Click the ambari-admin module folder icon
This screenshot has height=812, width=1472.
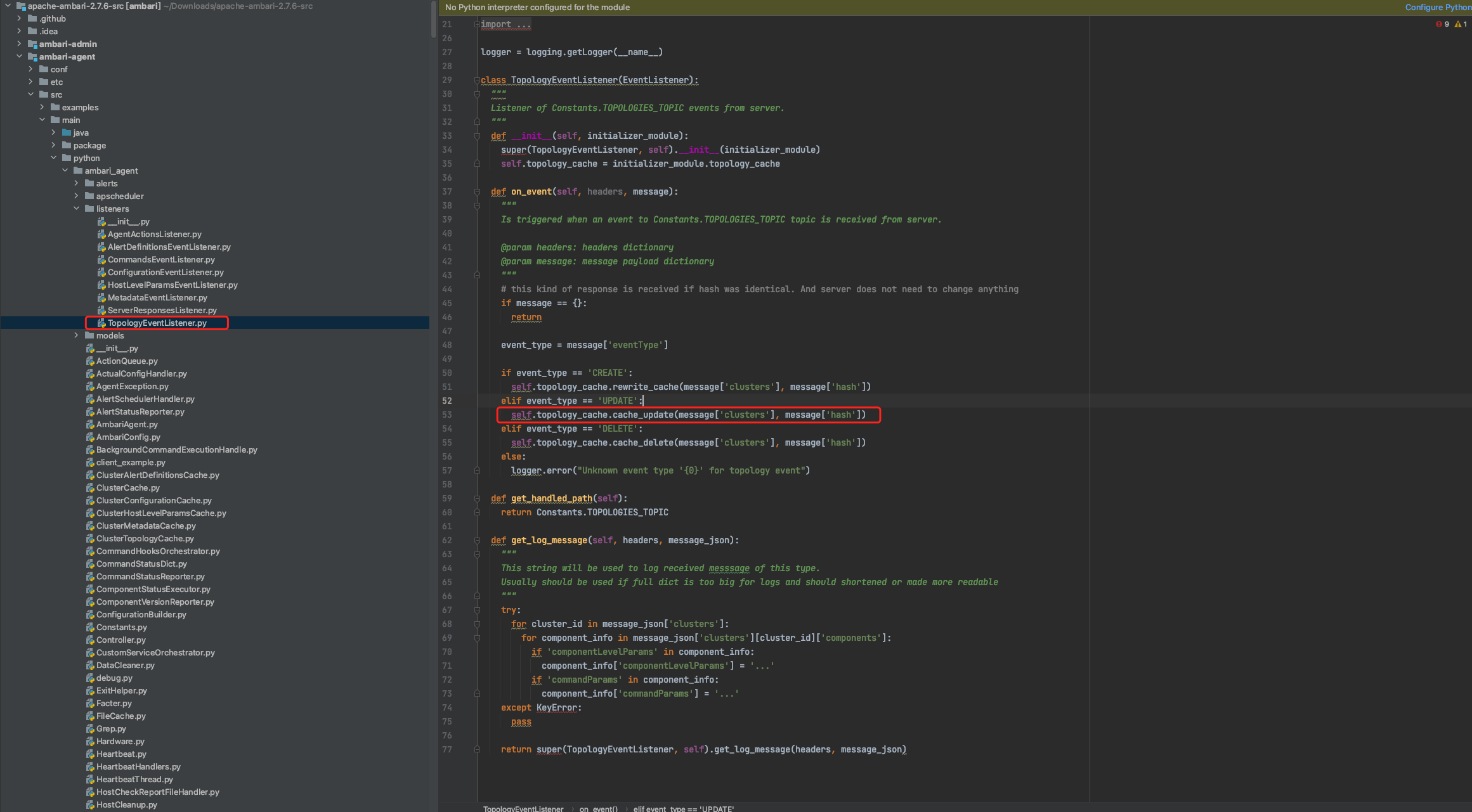[32, 44]
